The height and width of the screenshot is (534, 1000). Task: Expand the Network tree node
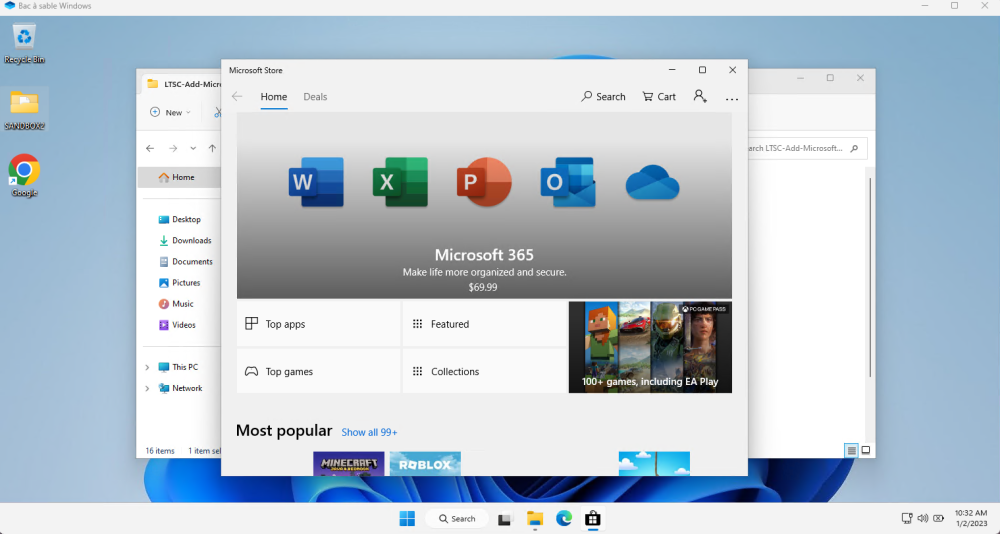coord(147,388)
